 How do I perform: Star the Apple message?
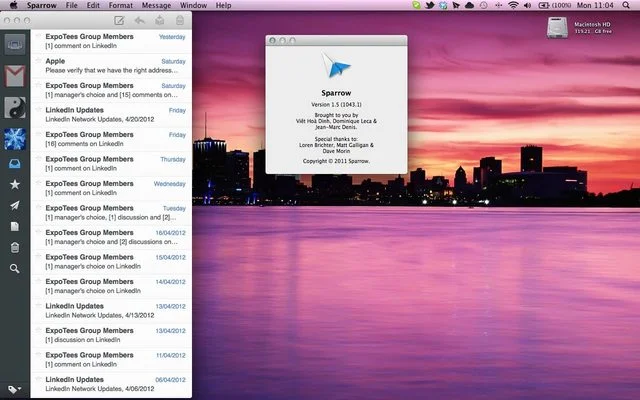click(38, 61)
